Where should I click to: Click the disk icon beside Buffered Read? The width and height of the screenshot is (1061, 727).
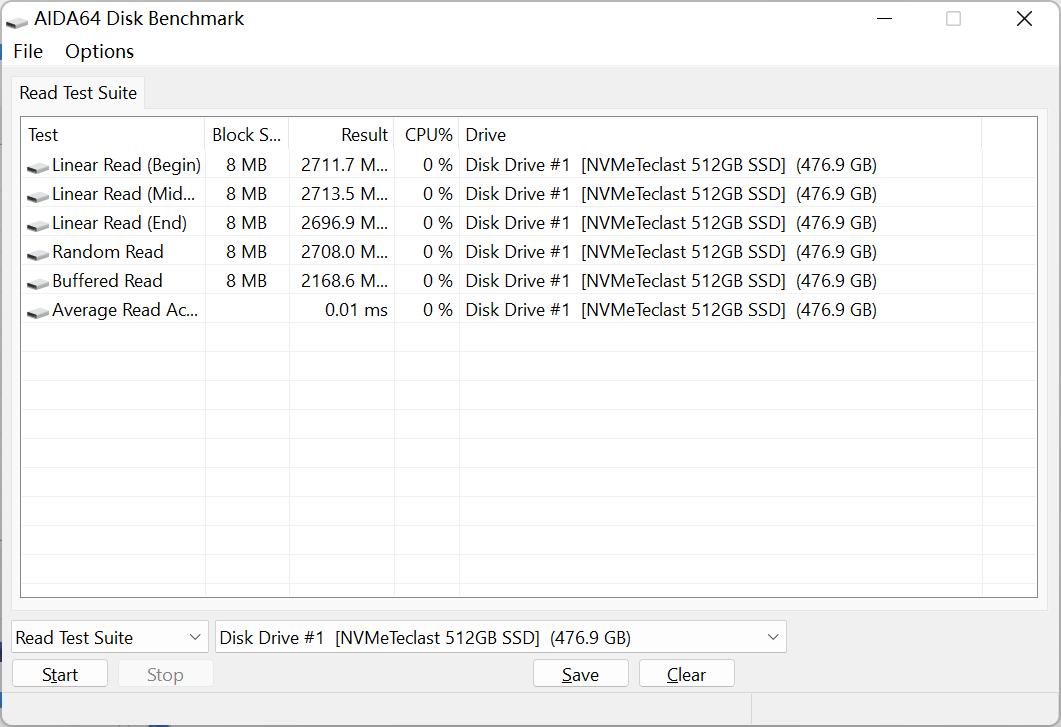37,283
